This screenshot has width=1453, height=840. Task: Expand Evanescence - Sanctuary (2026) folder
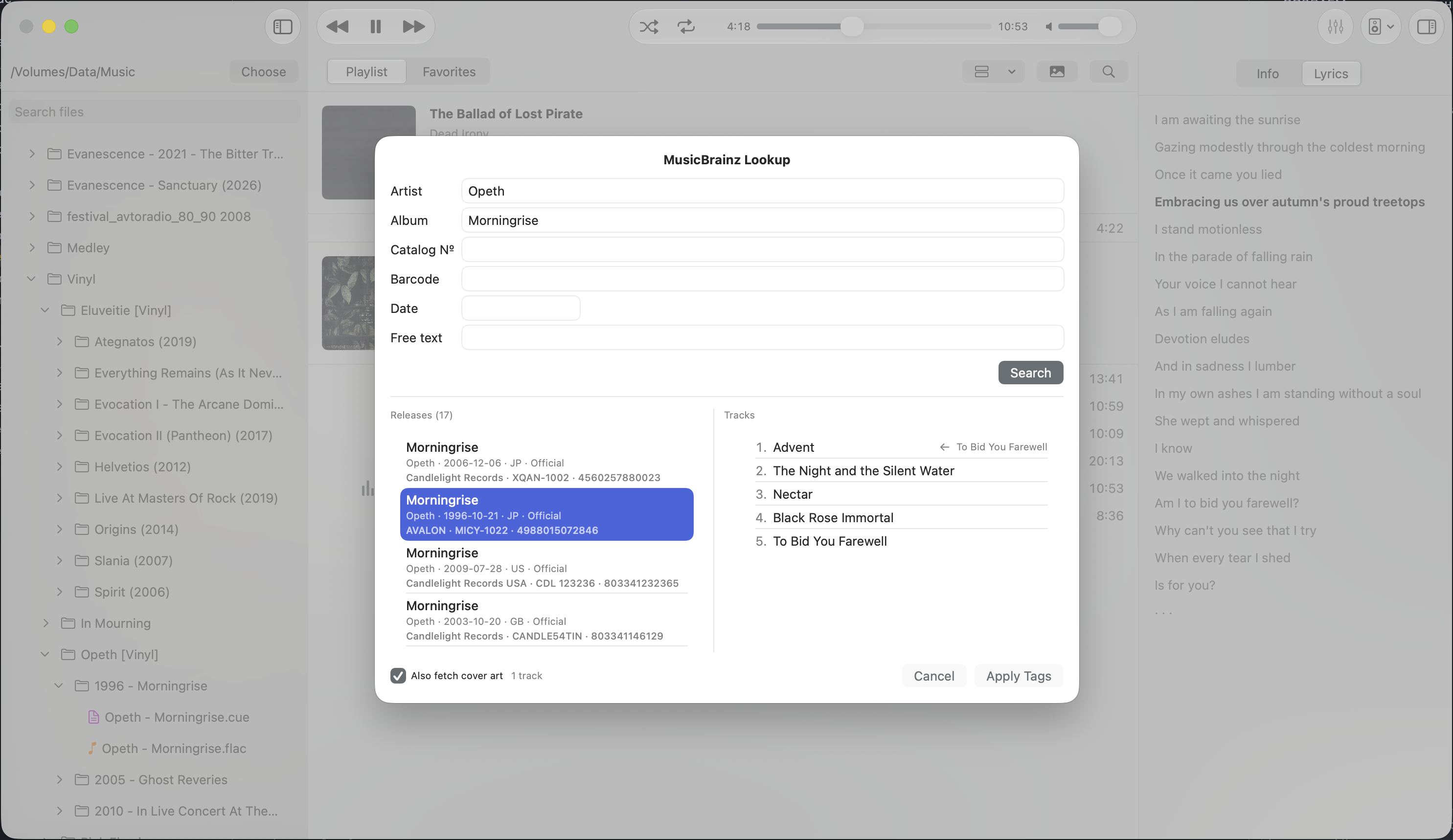32,185
